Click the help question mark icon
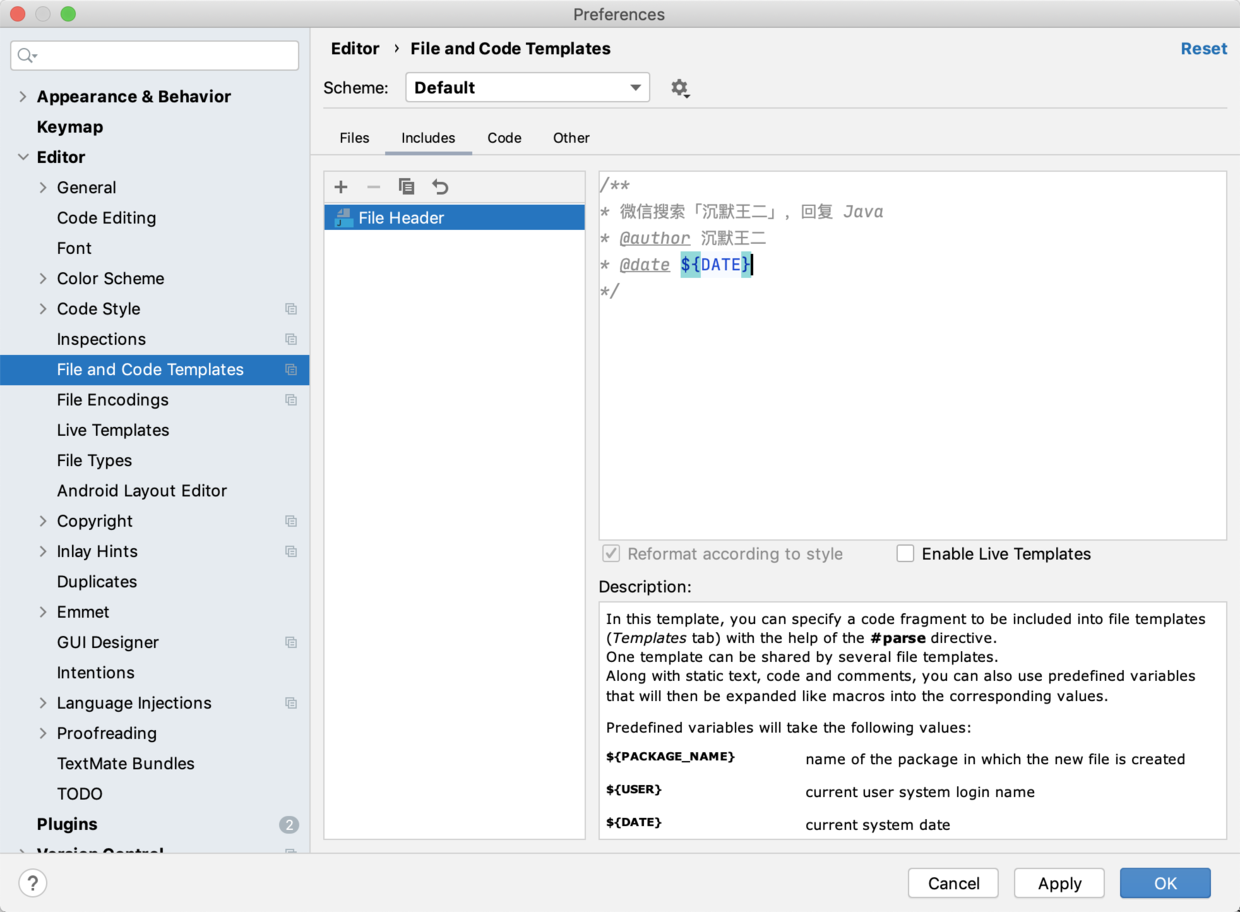Screen dimensions: 1240x912 33,883
